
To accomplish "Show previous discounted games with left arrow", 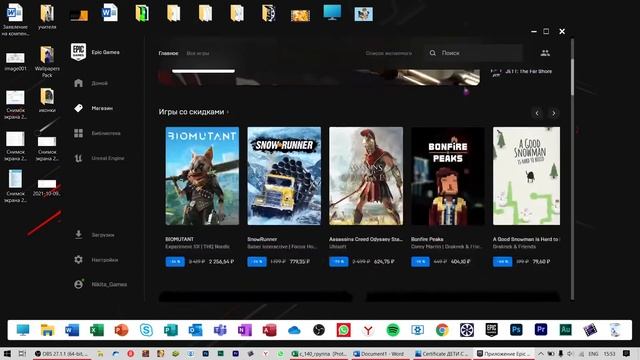I will [x=537, y=113].
